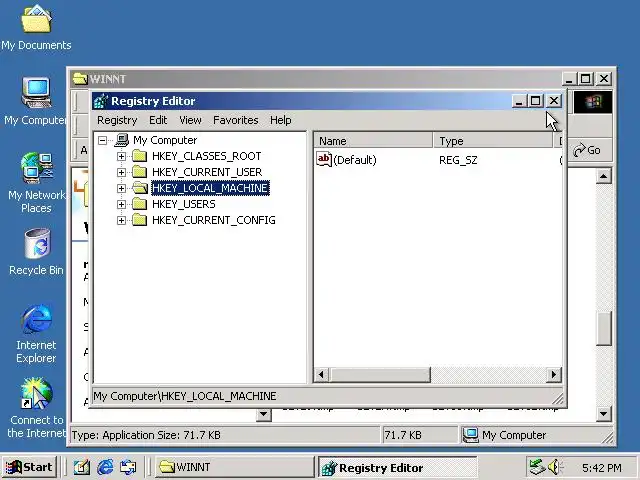Open the View menu

click(x=190, y=120)
